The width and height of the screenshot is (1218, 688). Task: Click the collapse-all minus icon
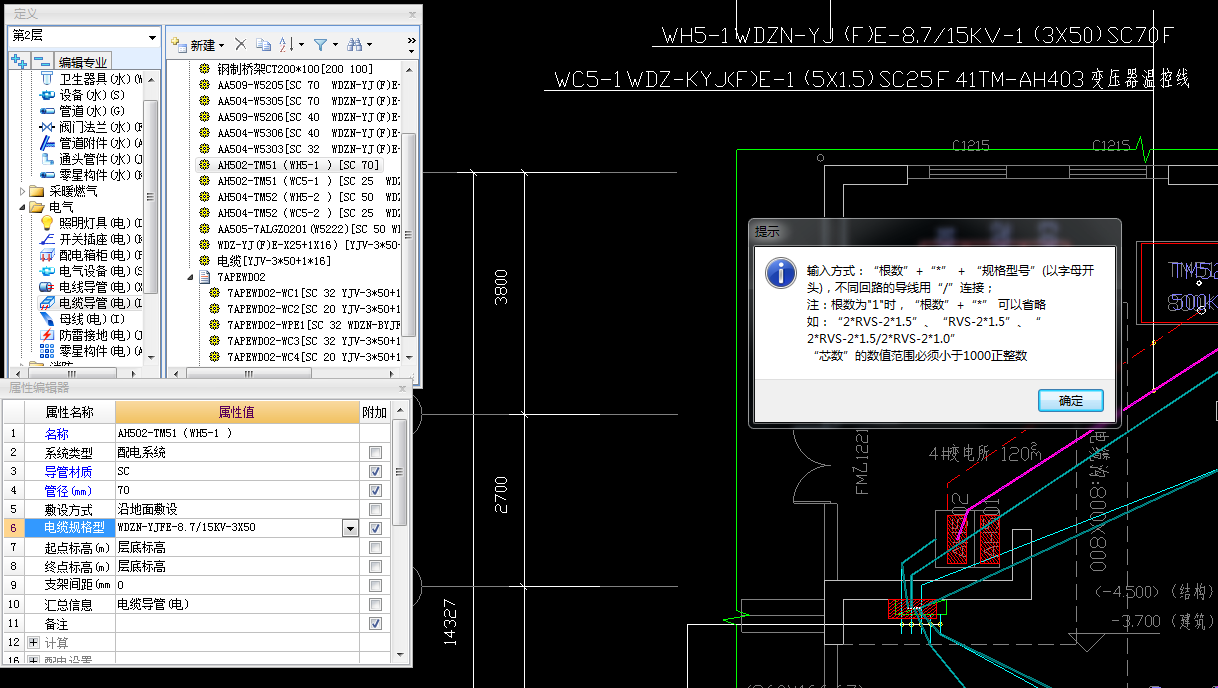(x=41, y=62)
